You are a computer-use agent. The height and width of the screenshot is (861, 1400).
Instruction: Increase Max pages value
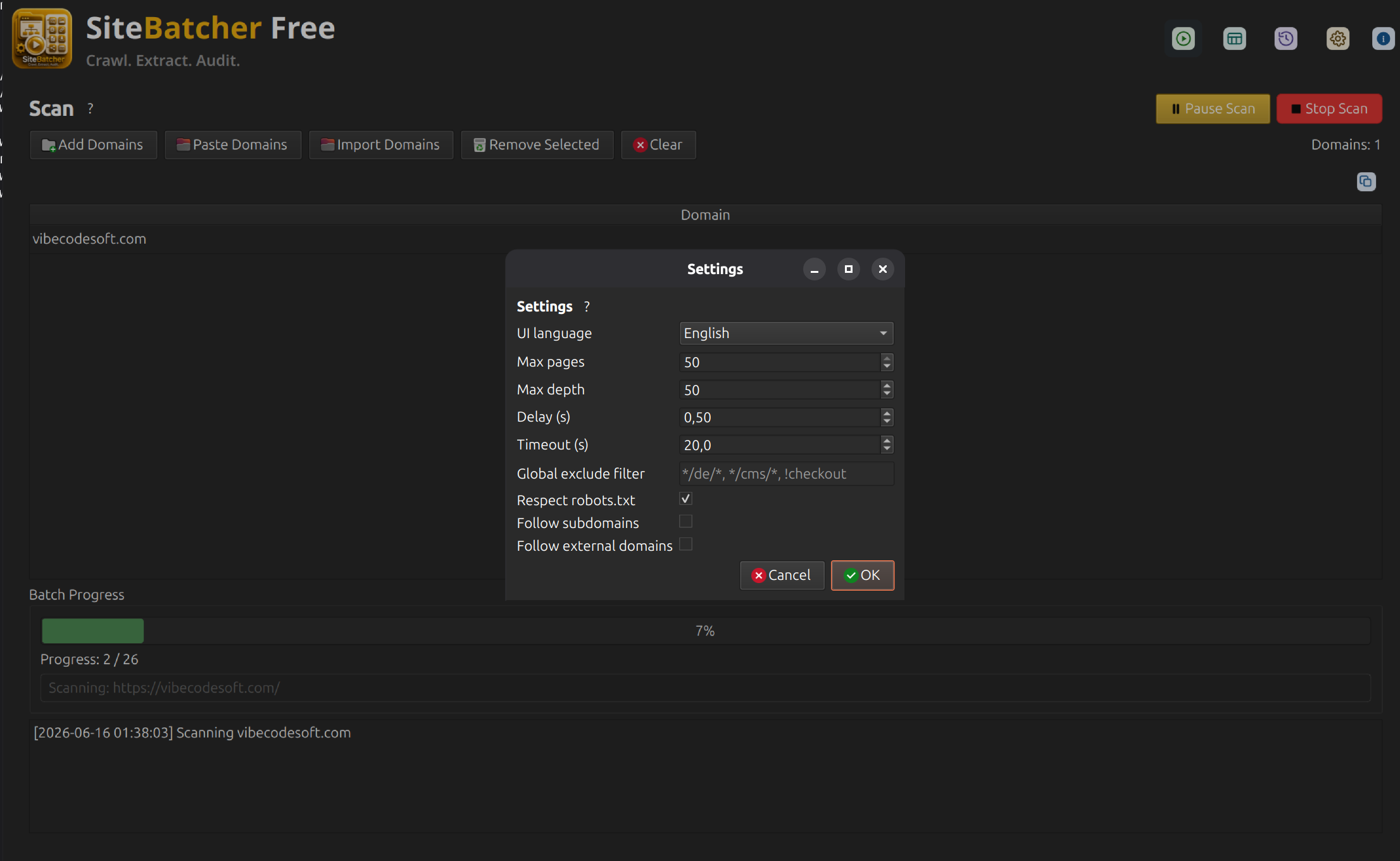click(887, 358)
